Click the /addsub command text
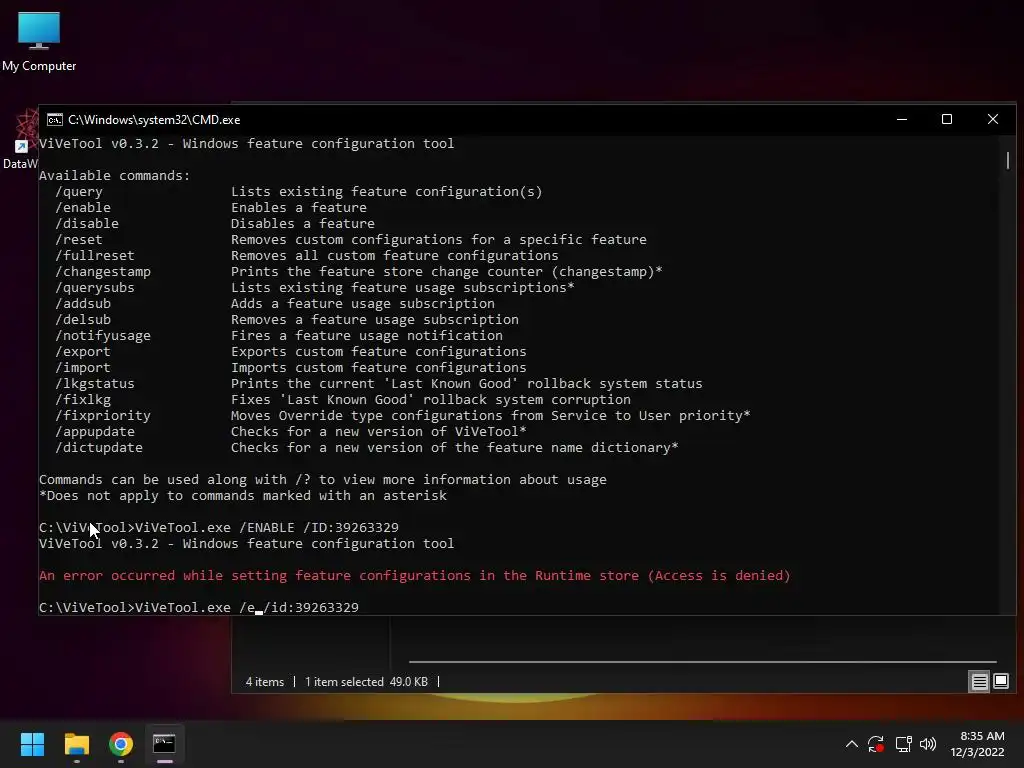1024x768 pixels. [x=83, y=304]
